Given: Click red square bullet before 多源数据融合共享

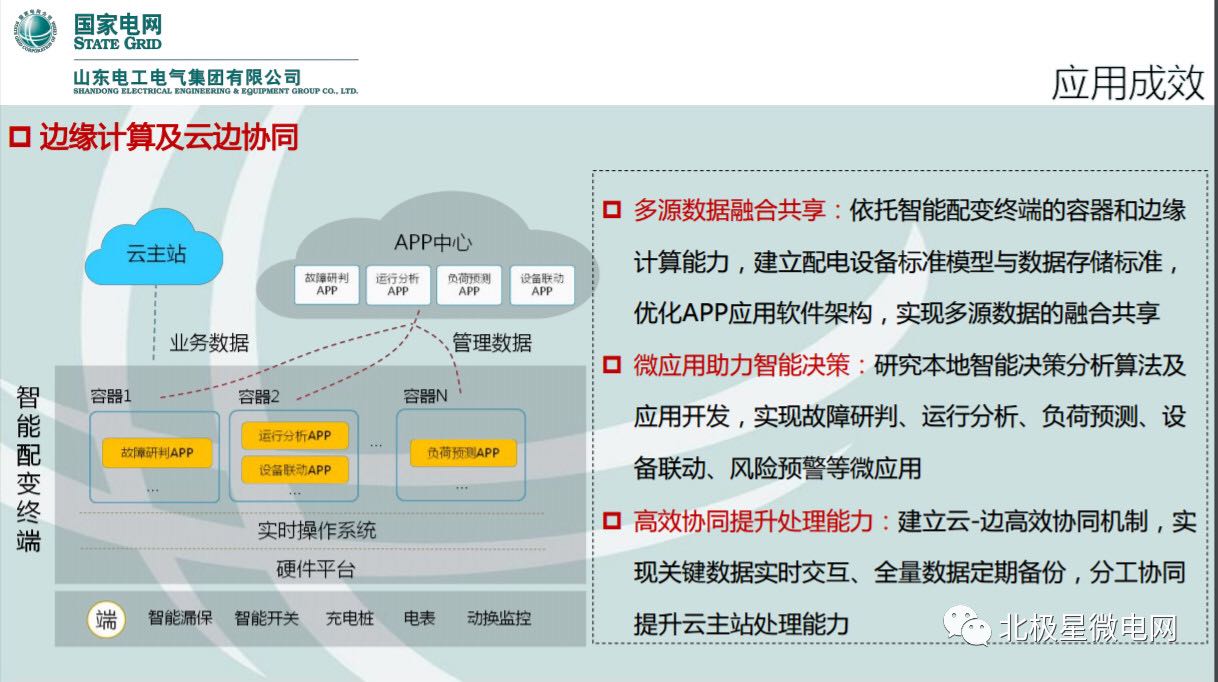Looking at the screenshot, I should pyautogui.click(x=612, y=211).
